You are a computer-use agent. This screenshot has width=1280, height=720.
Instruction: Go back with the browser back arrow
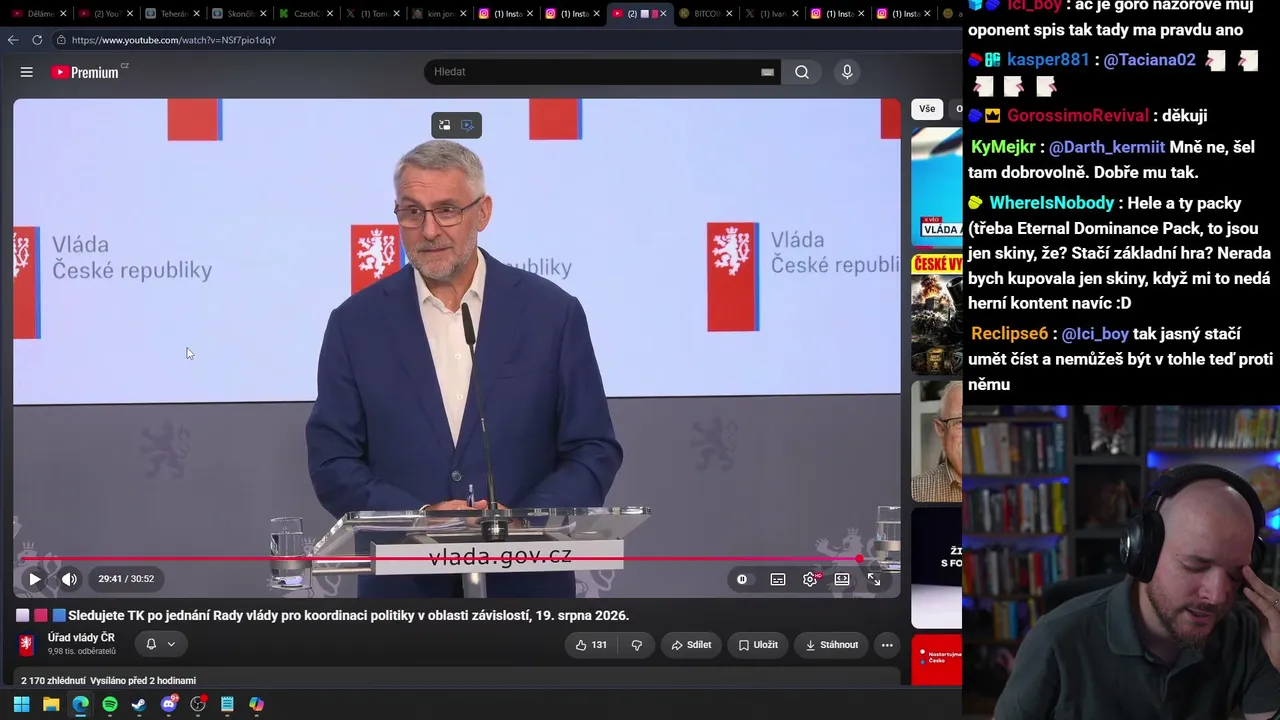(x=13, y=40)
